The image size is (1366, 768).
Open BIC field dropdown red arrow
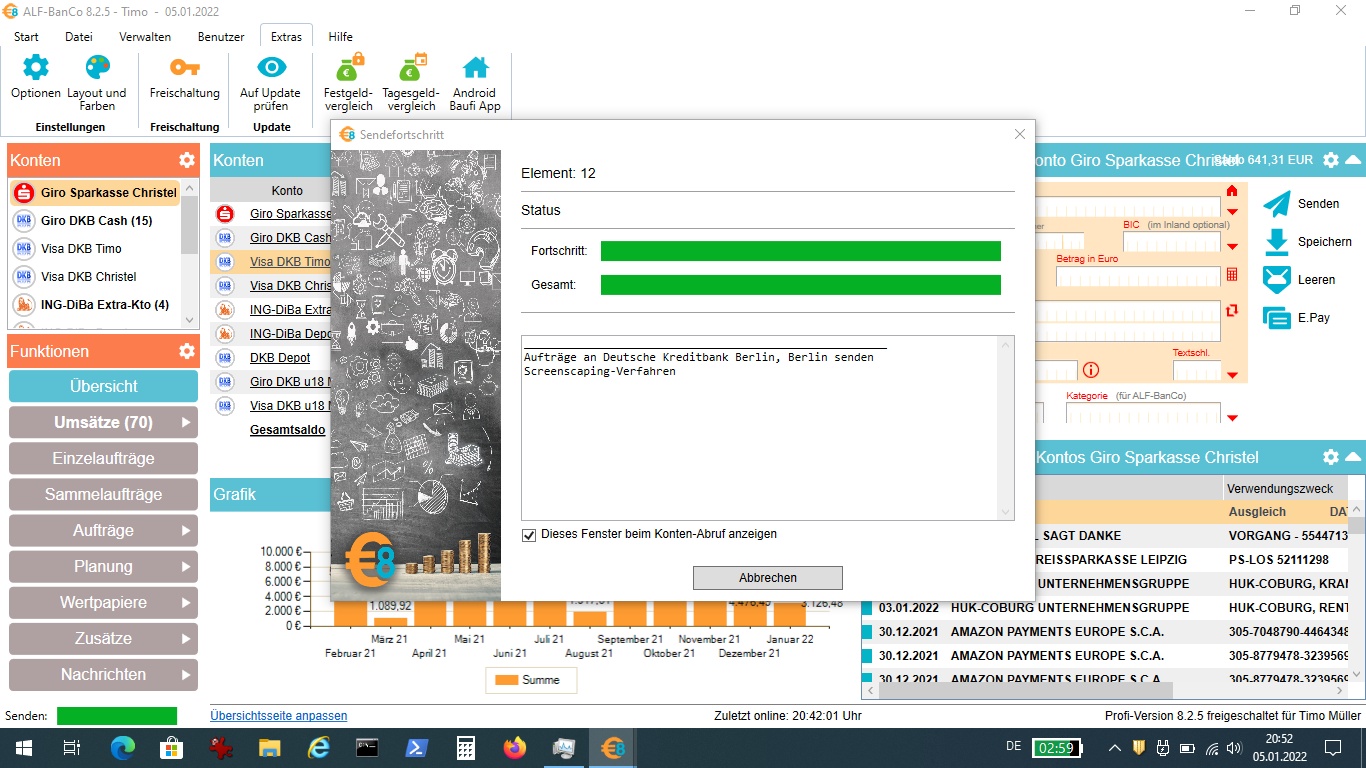coord(1232,247)
